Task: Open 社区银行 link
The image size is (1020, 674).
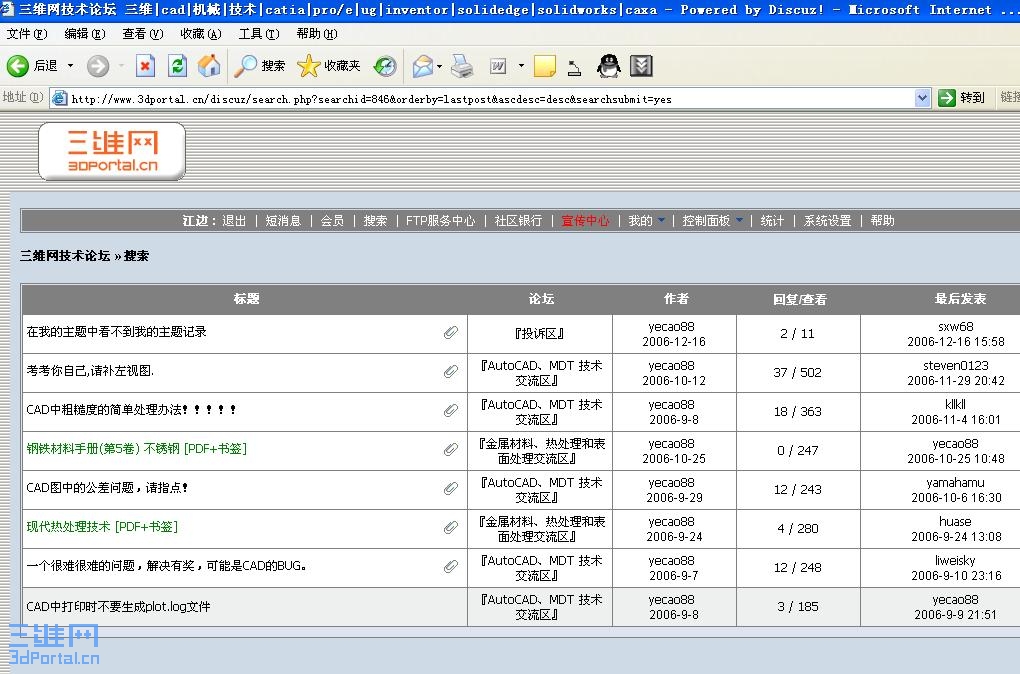Action: (x=518, y=221)
